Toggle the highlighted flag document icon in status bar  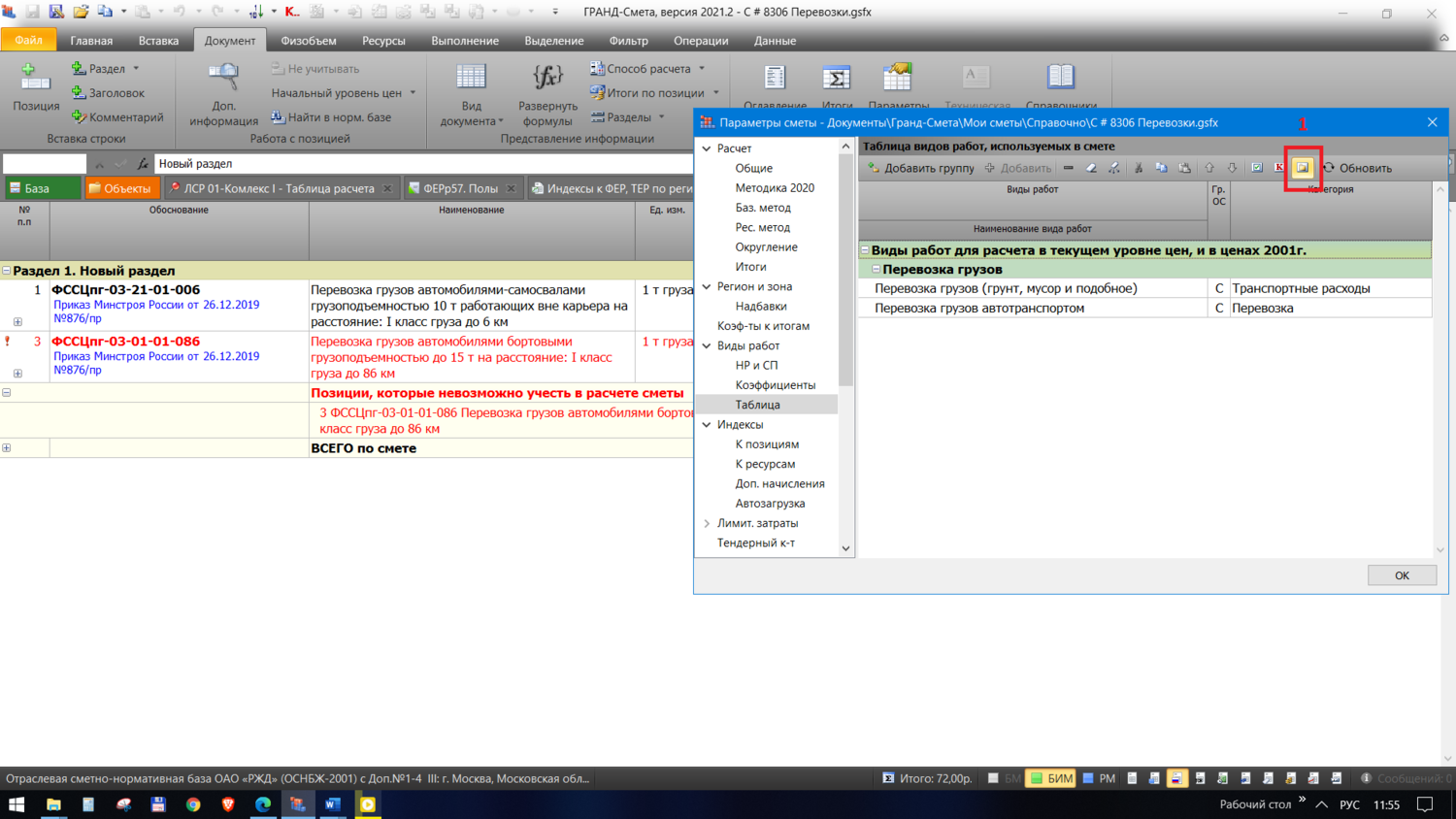[x=1176, y=778]
